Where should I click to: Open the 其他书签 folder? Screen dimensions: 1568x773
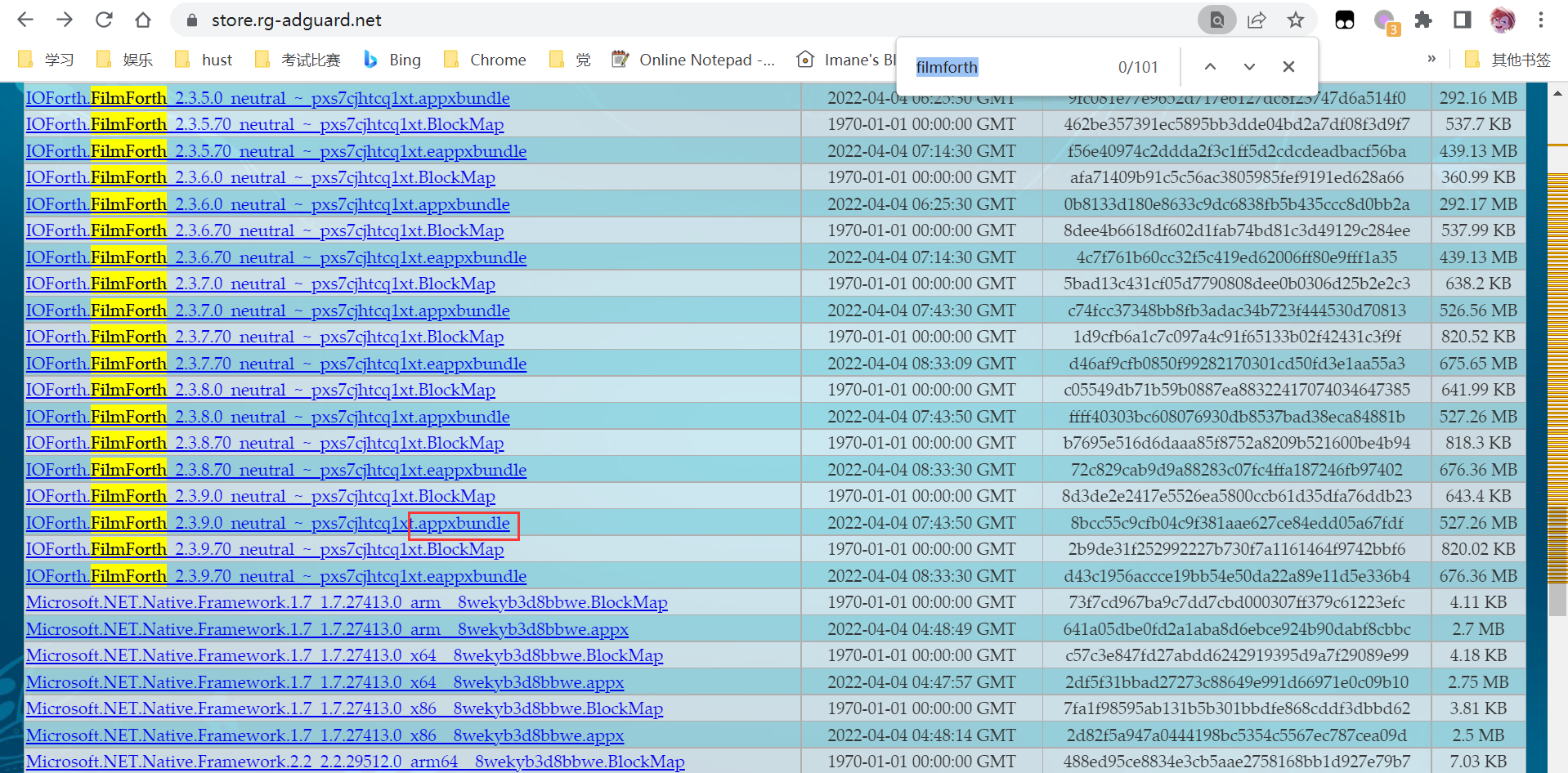[1508, 60]
